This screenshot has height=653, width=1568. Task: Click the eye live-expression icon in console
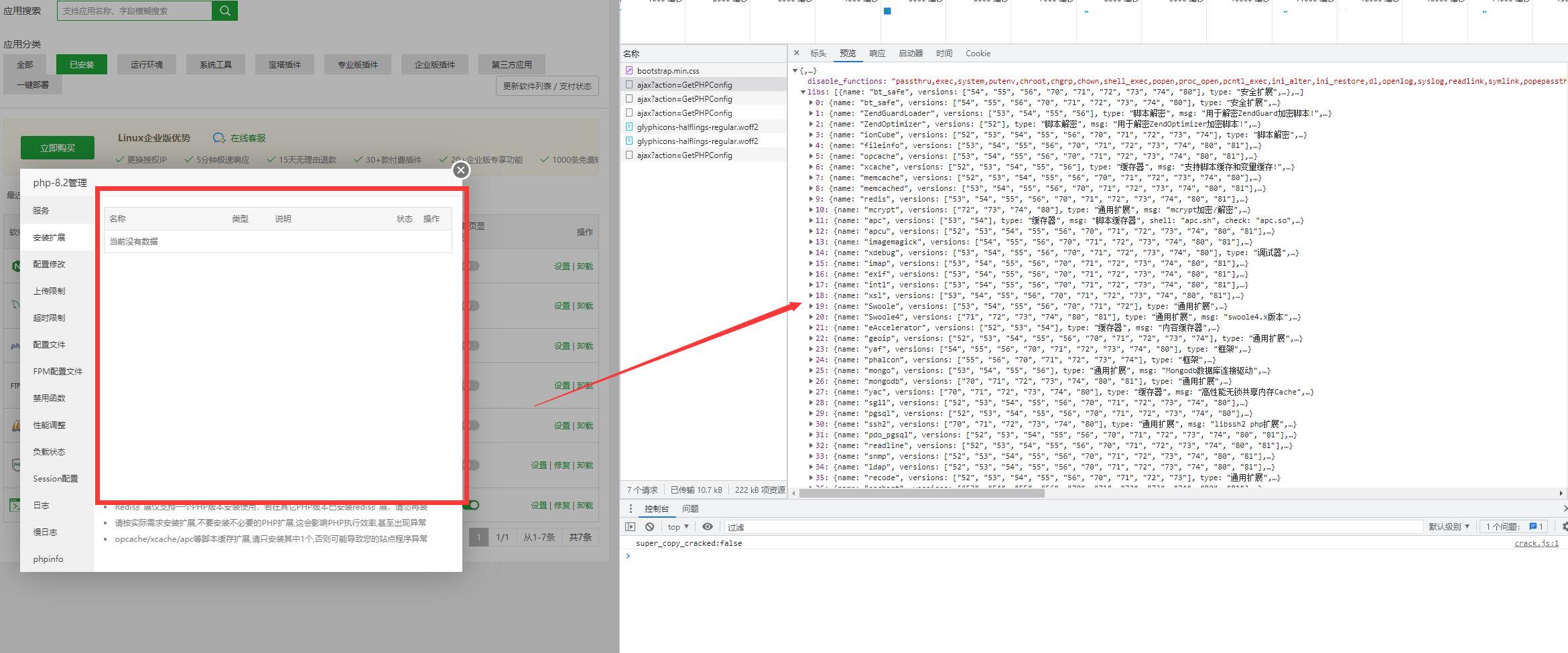[707, 527]
